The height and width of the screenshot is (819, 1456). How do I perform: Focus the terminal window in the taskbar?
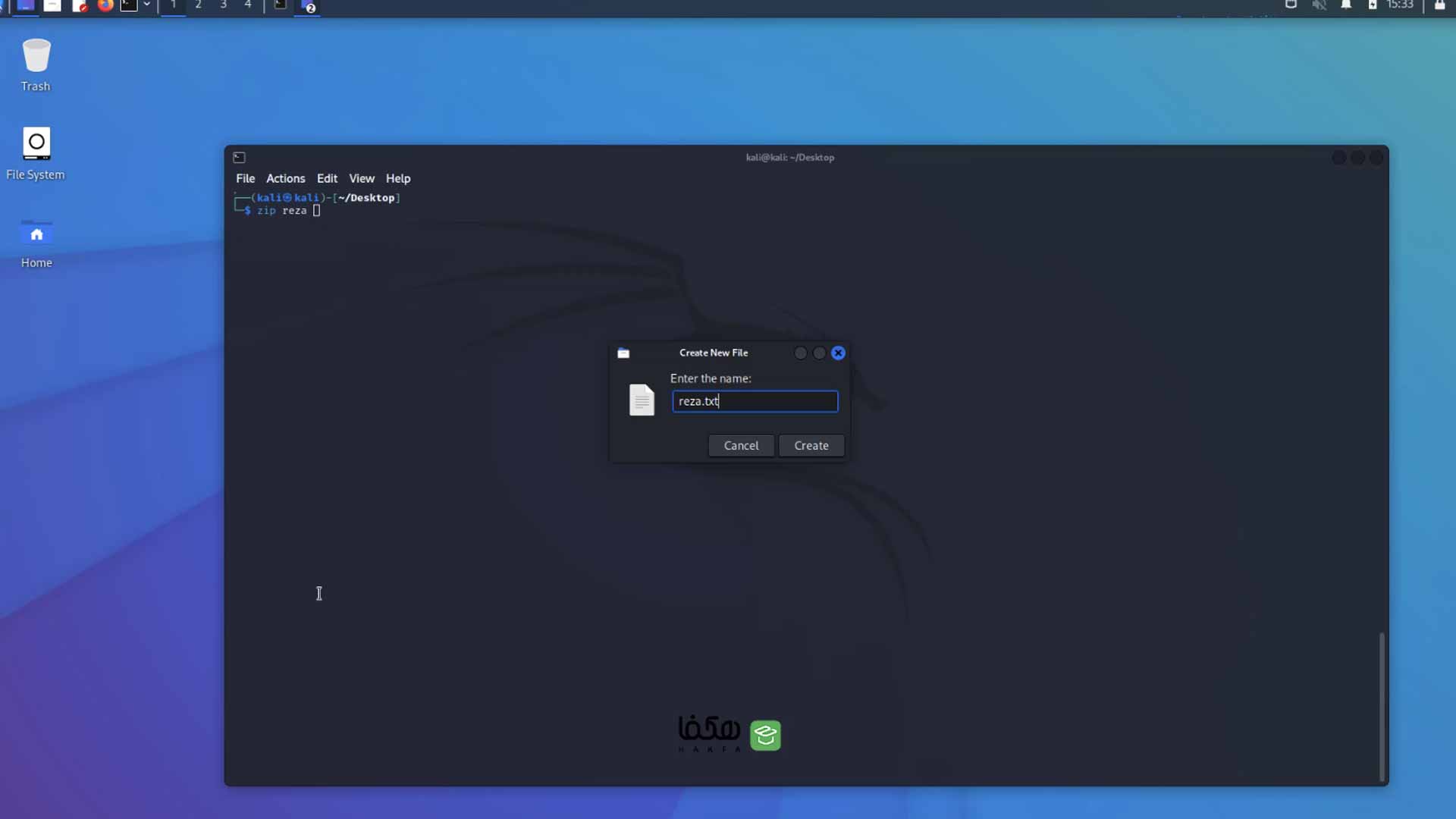(280, 5)
